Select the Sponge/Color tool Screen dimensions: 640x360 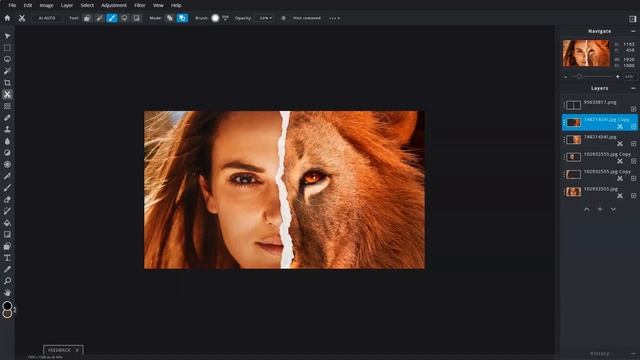[7, 164]
